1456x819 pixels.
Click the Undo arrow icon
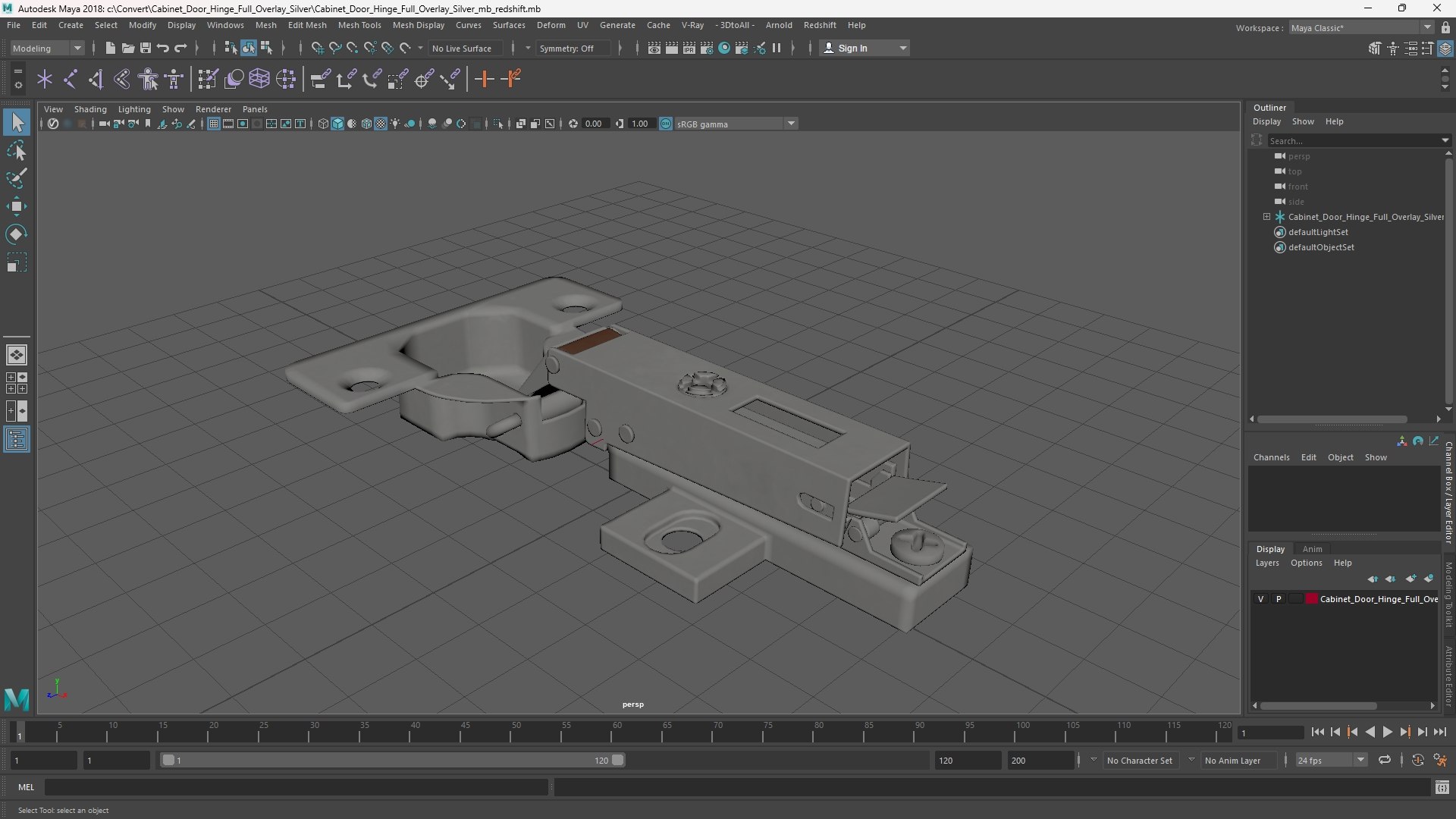(x=162, y=48)
